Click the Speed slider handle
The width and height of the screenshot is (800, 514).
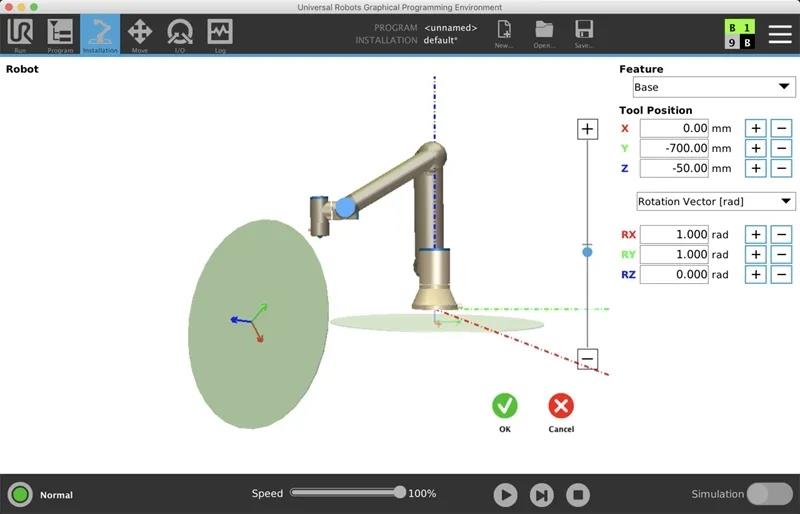pyautogui.click(x=400, y=492)
